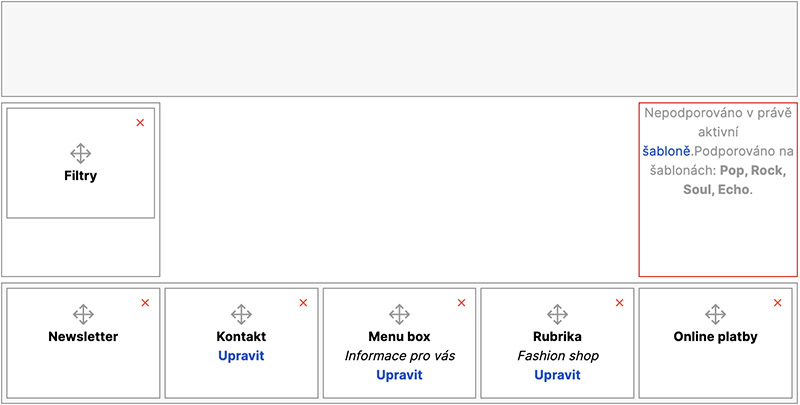This screenshot has width=800, height=405.
Task: Click the empty gray header area
Action: pos(399,49)
